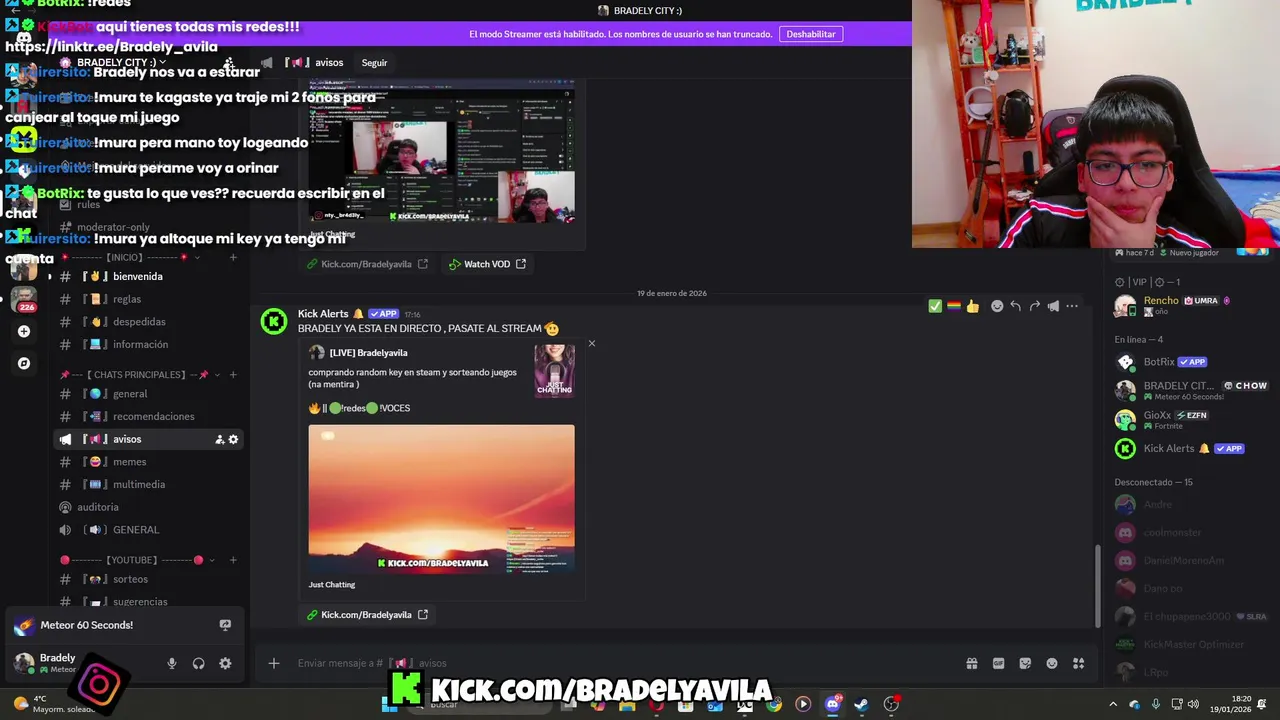Open the emoji picker in message bar
Viewport: 1280px width, 720px height.
(x=1052, y=663)
